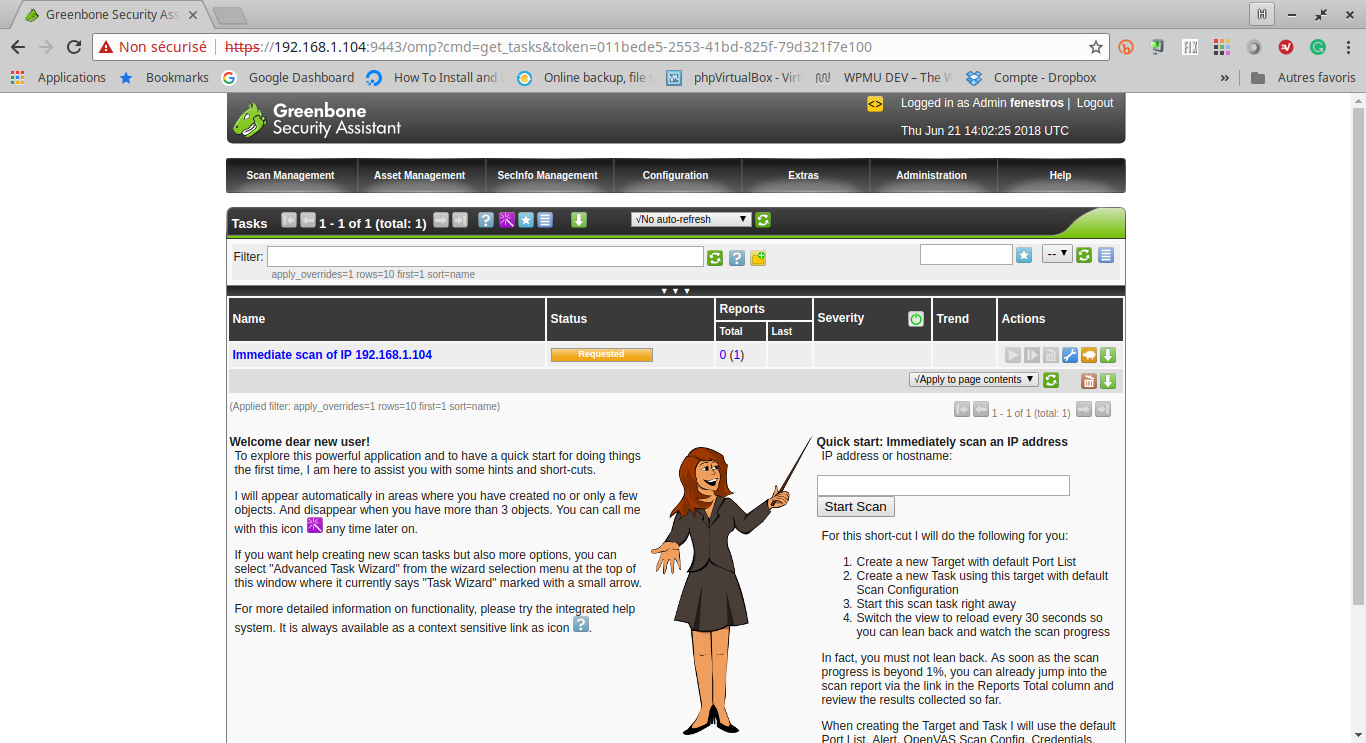Screen dimensions: 1366x743
Task: Open the Configuration menu
Action: click(x=675, y=175)
